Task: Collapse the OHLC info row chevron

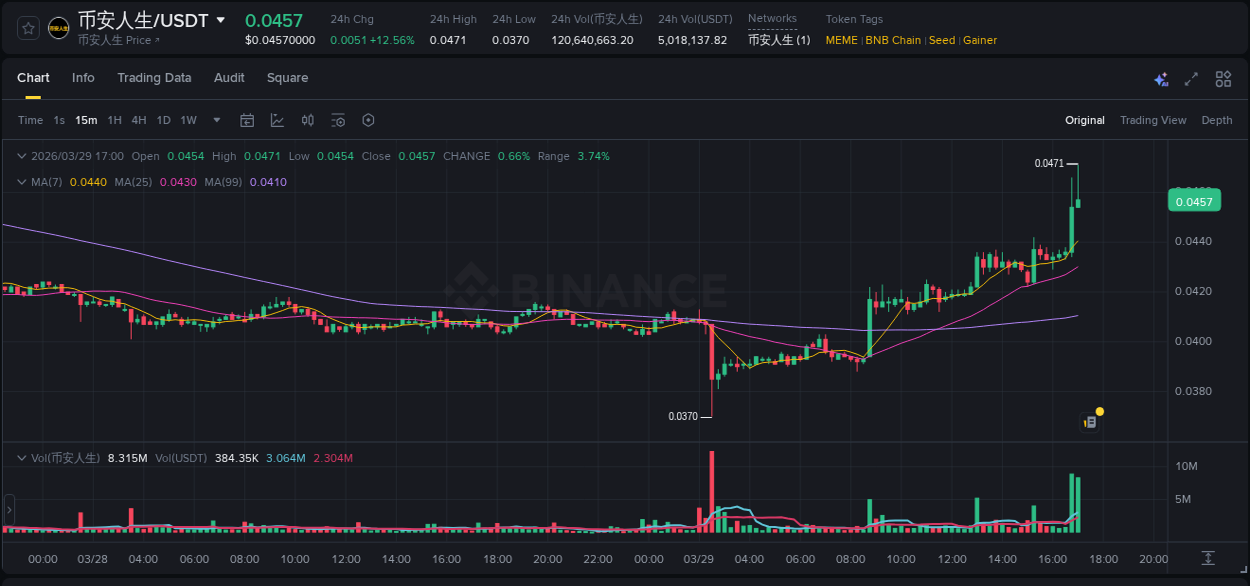Action: (21, 156)
